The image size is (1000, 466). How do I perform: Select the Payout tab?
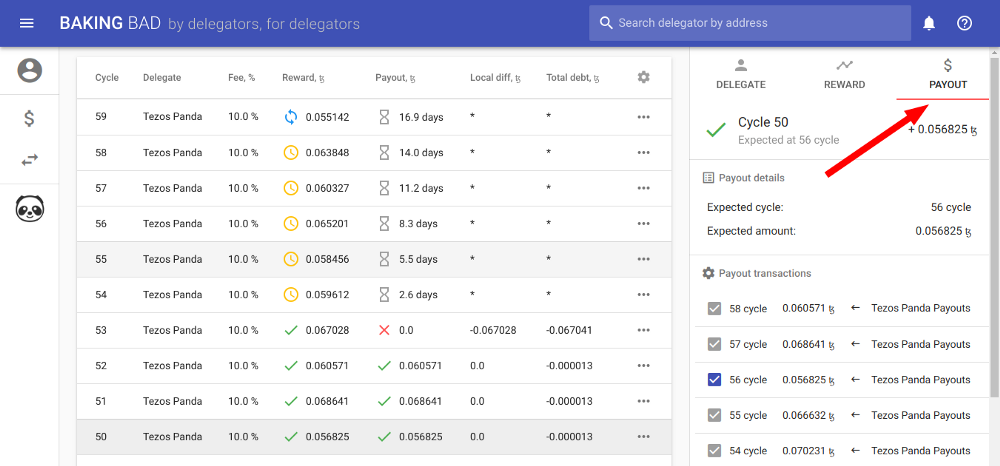pyautogui.click(x=948, y=74)
